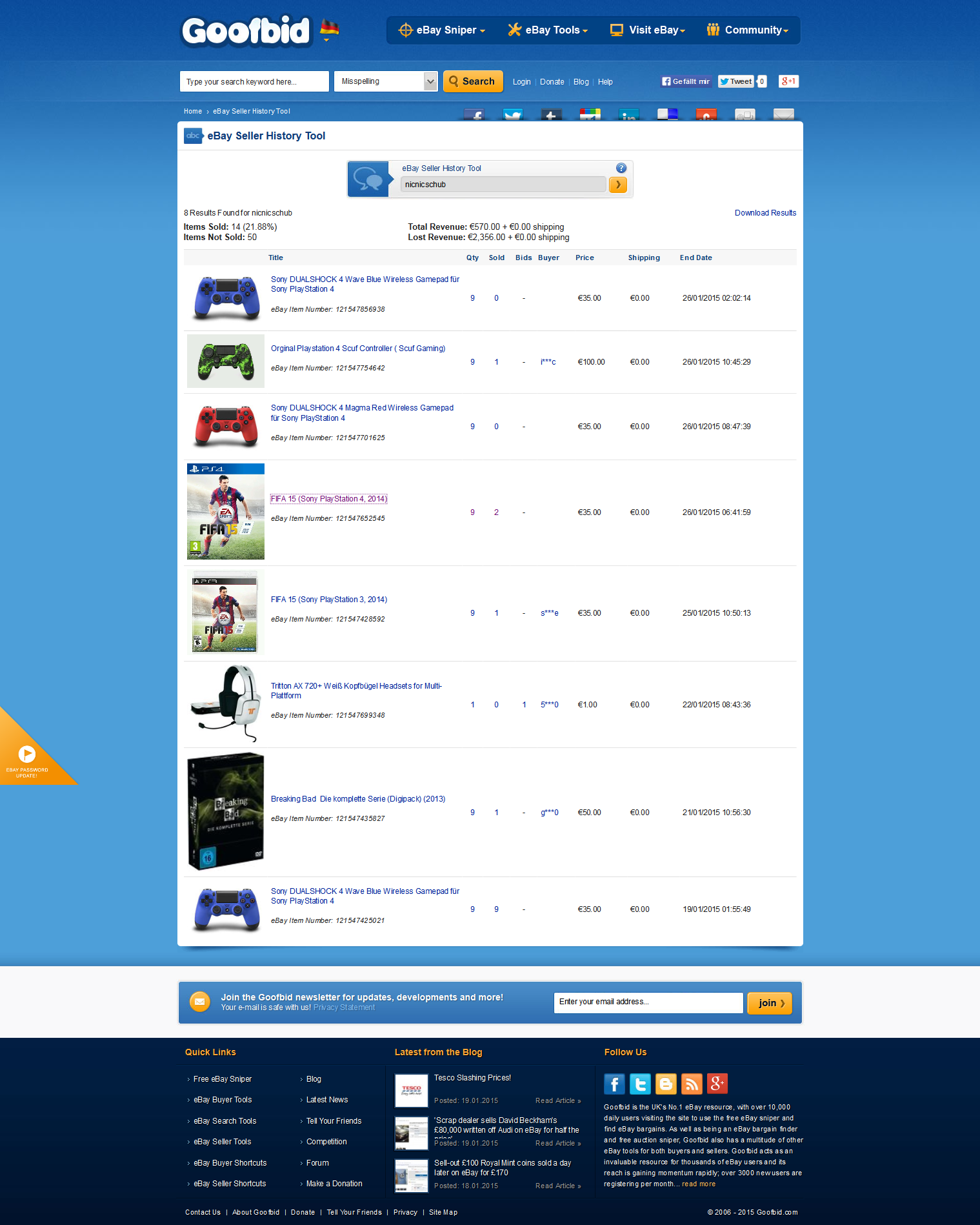Open eBay Buyer Tools quick link

[223, 1100]
